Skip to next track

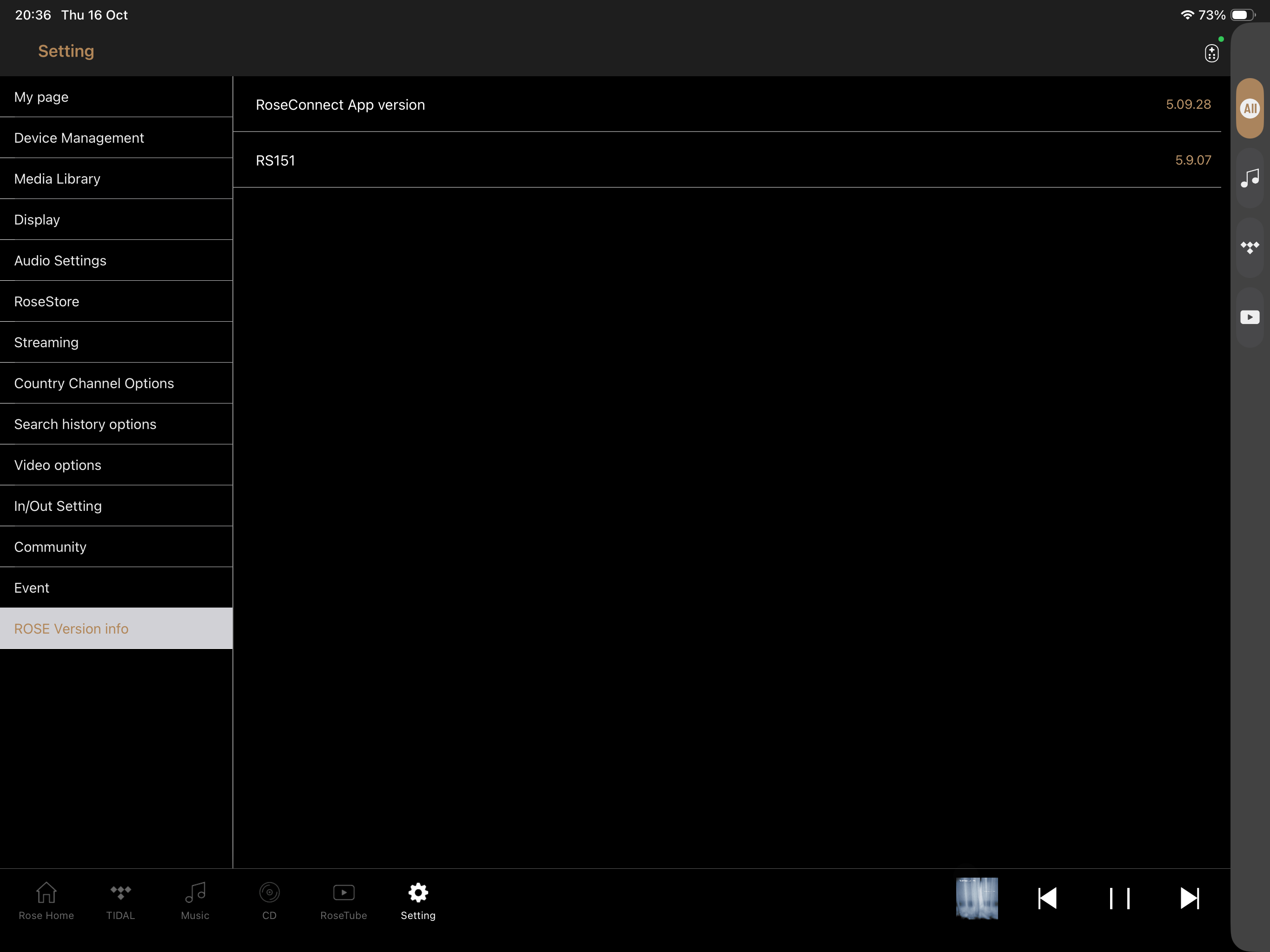[1189, 898]
